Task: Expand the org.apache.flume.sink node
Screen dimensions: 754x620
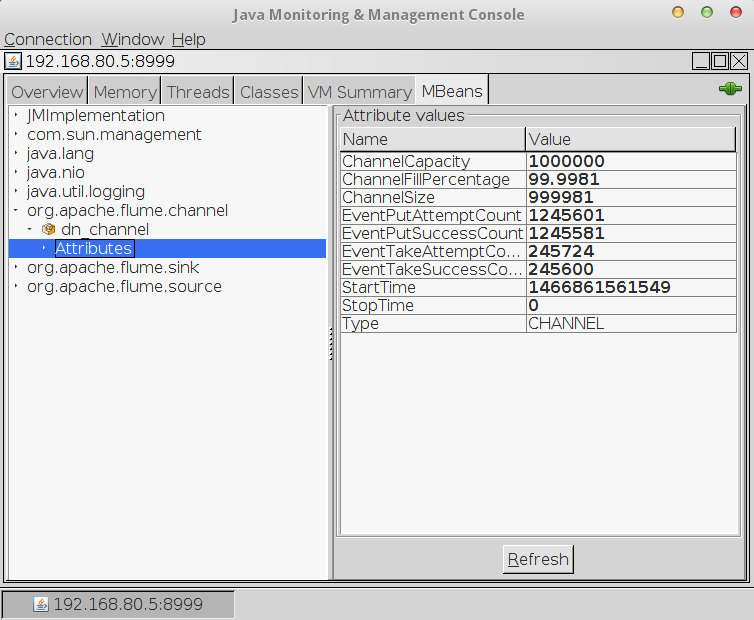Action: [x=16, y=267]
